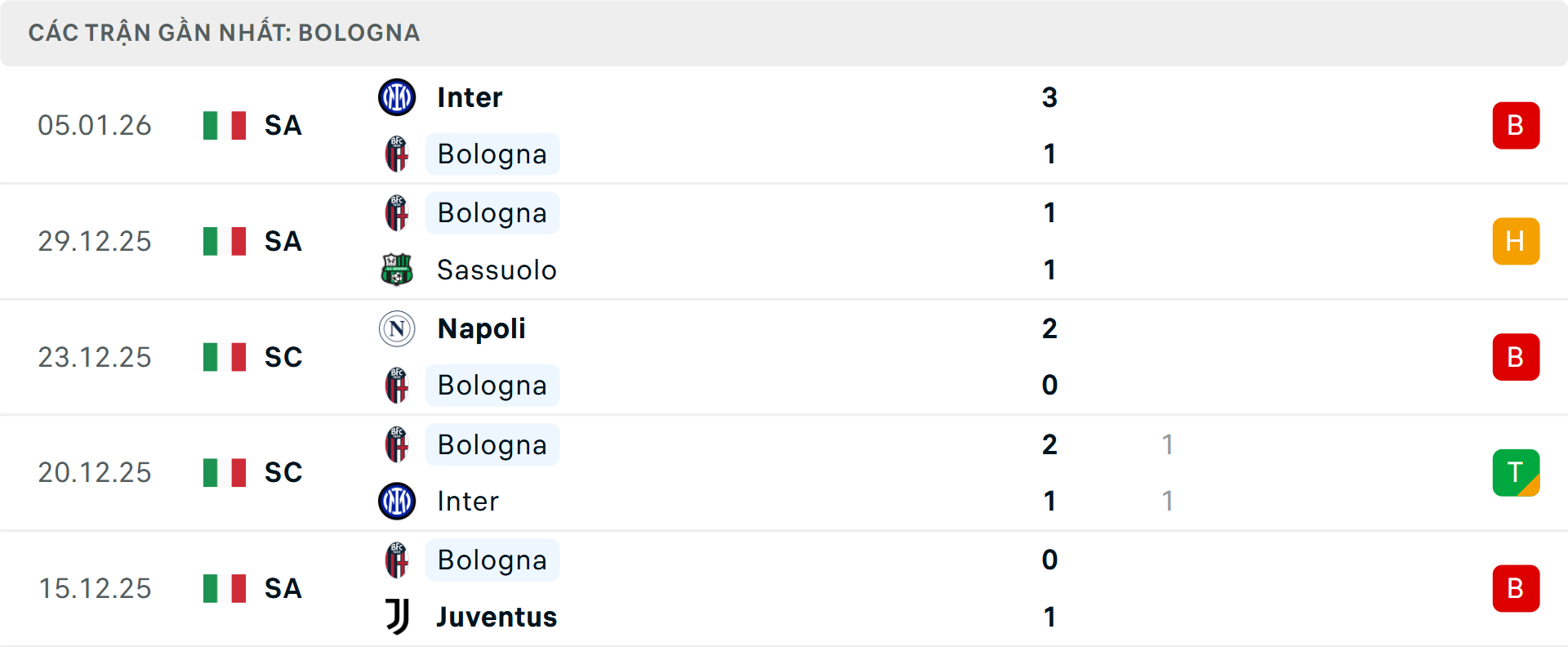This screenshot has width=1568, height=647.
Task: Click Bologna crest in the Juventus match
Action: [397, 560]
